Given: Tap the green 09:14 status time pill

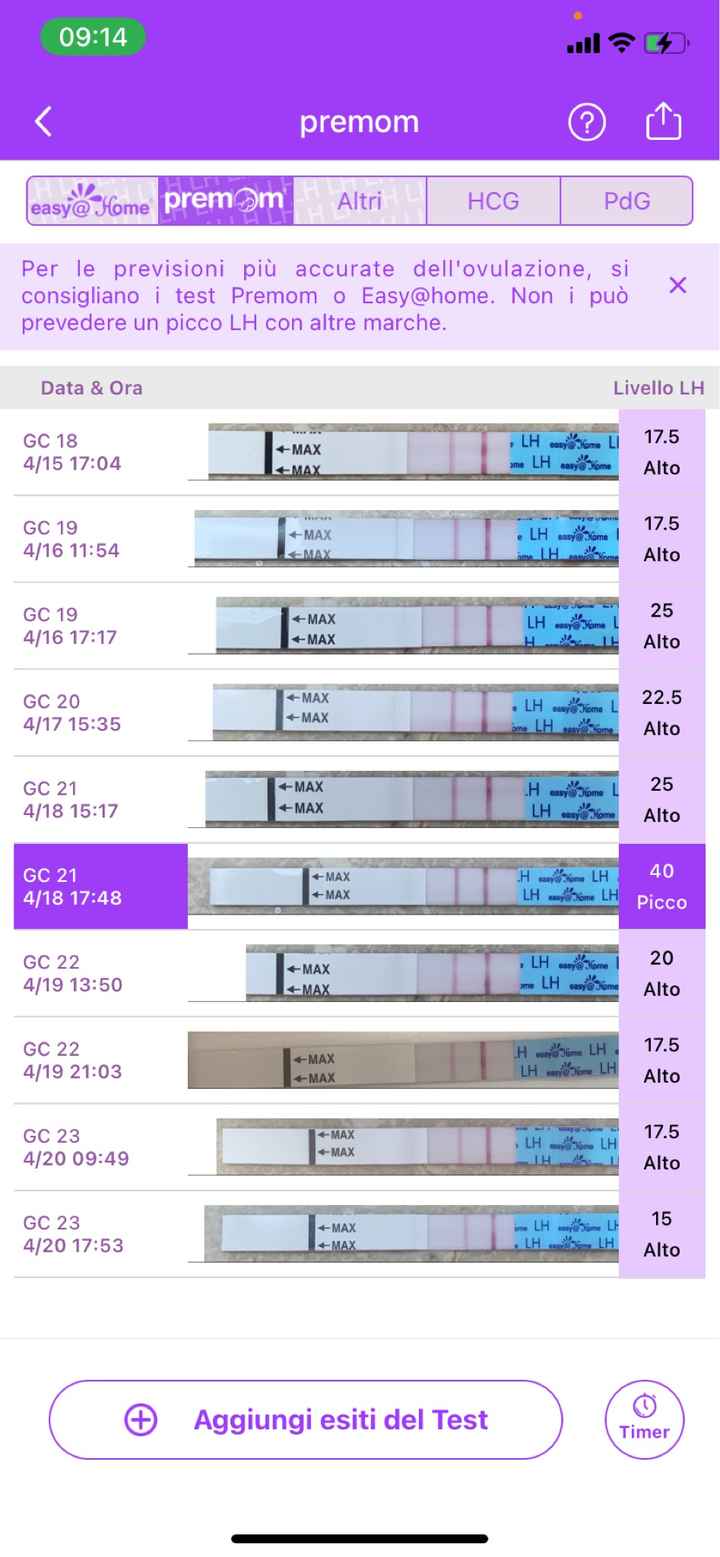Looking at the screenshot, I should (x=93, y=38).
